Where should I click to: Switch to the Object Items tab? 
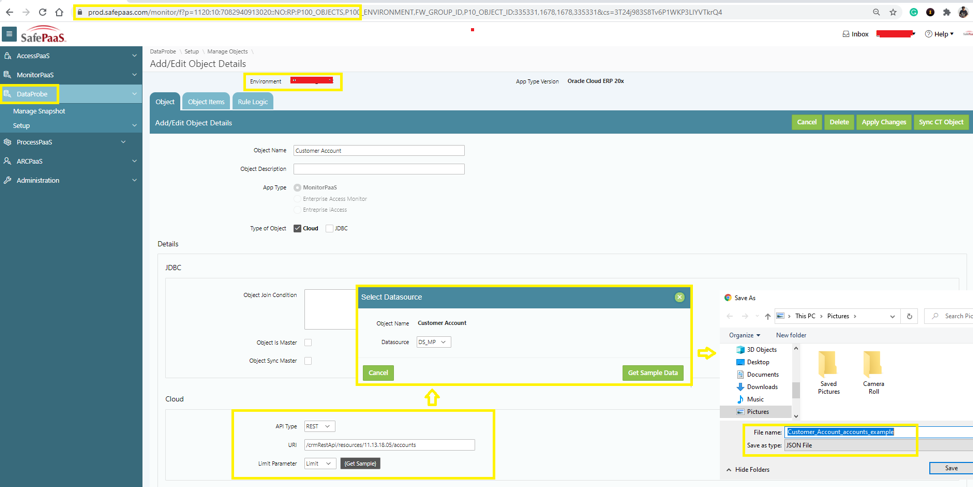[206, 102]
